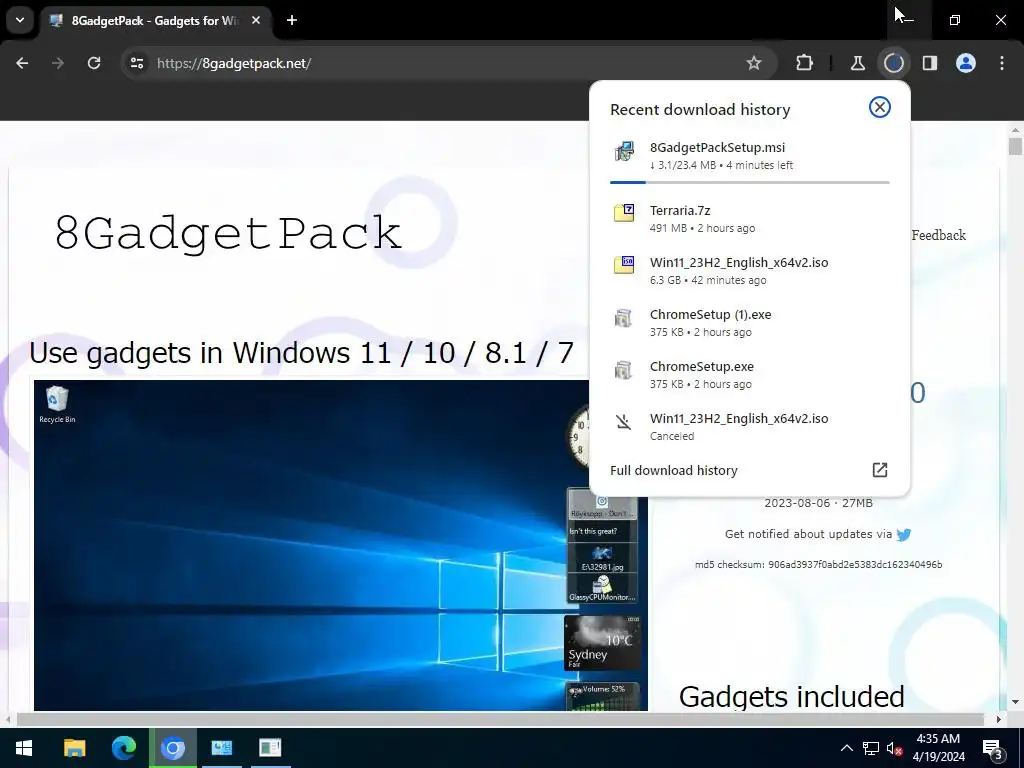Switch to Chrome in the taskbar
Image resolution: width=1024 pixels, height=768 pixels.
(173, 748)
